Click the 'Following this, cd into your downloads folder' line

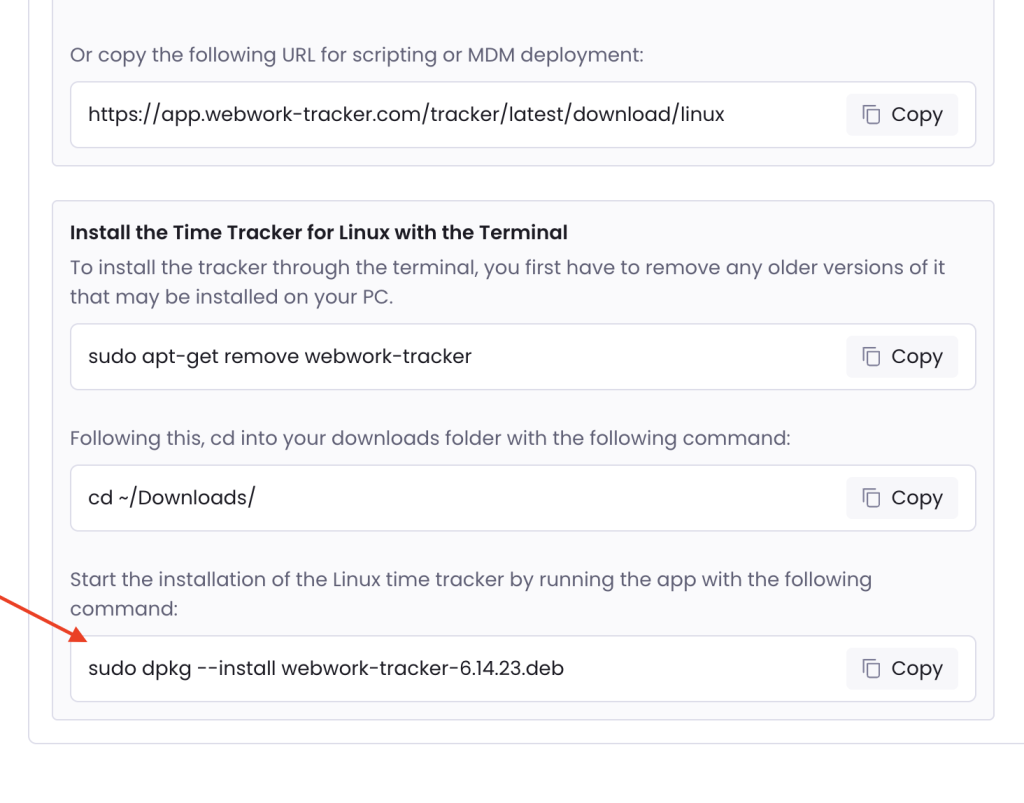[430, 438]
